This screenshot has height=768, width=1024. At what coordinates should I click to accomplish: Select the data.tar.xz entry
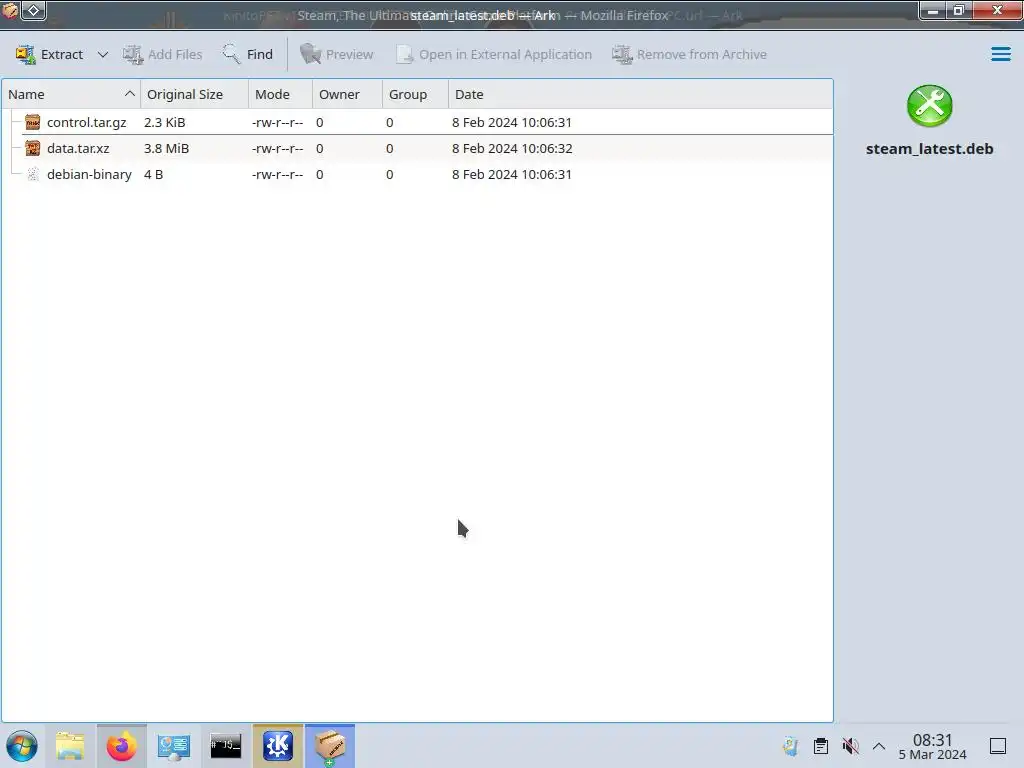coord(417,148)
